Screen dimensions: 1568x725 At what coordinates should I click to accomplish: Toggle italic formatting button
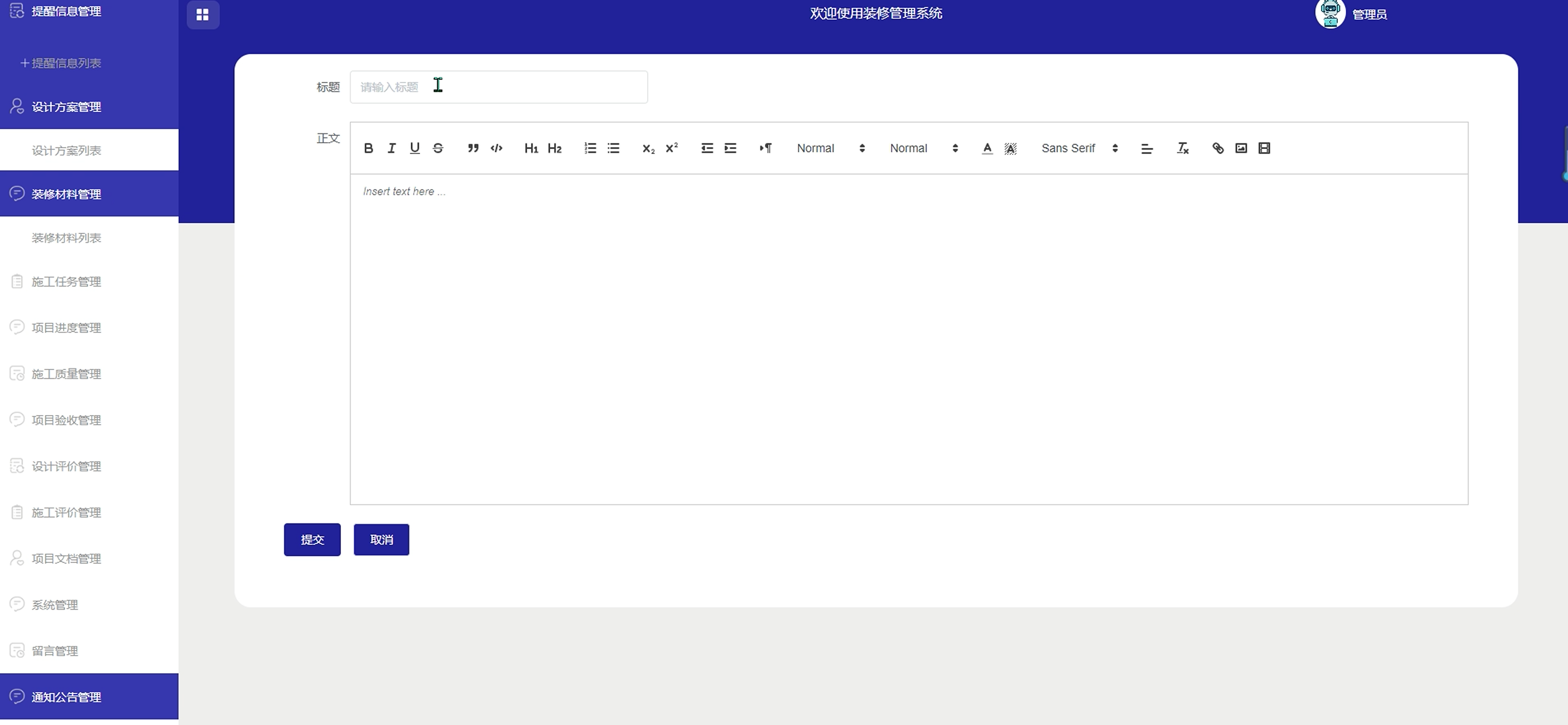[x=391, y=148]
